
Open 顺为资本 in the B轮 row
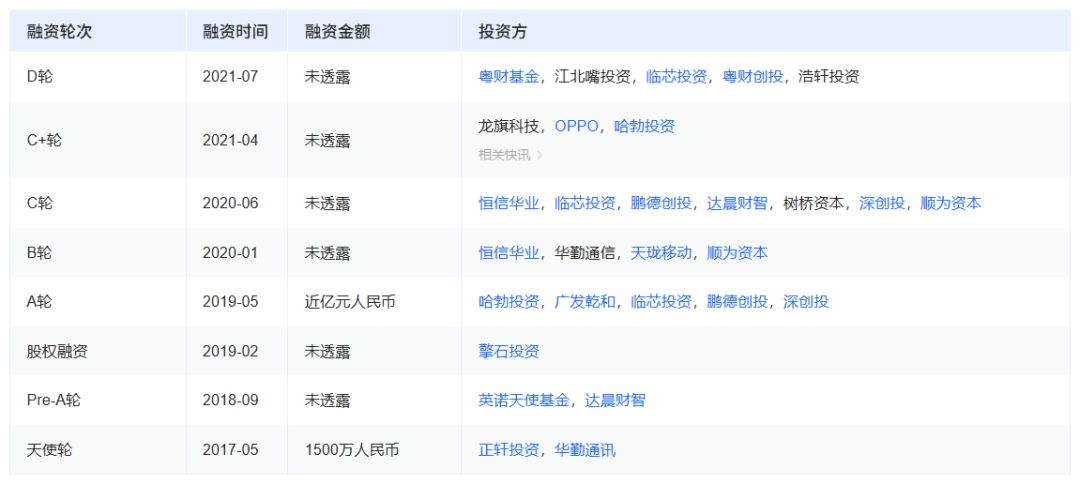[x=737, y=253]
